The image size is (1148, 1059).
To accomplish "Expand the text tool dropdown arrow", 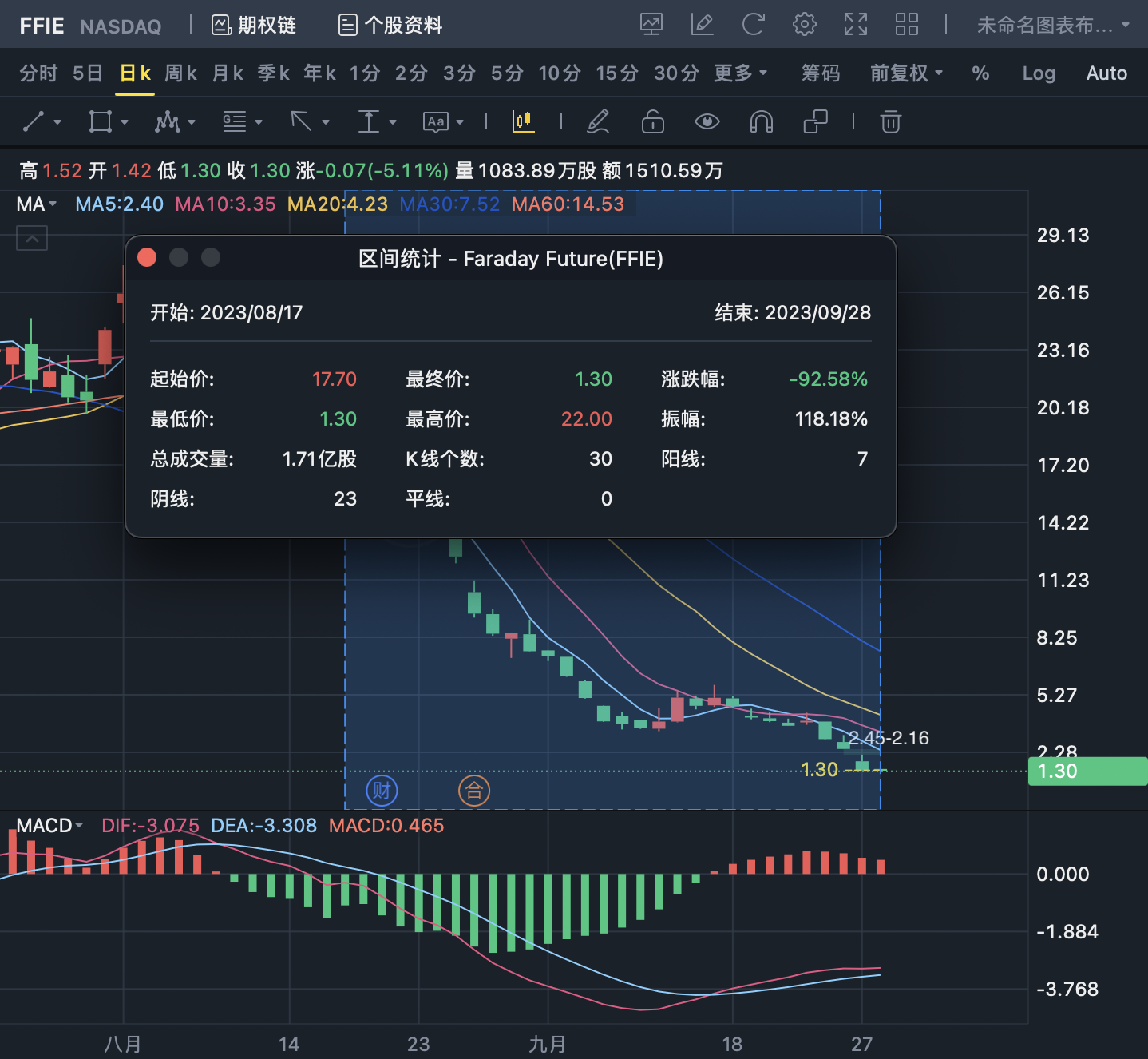I will [x=460, y=122].
